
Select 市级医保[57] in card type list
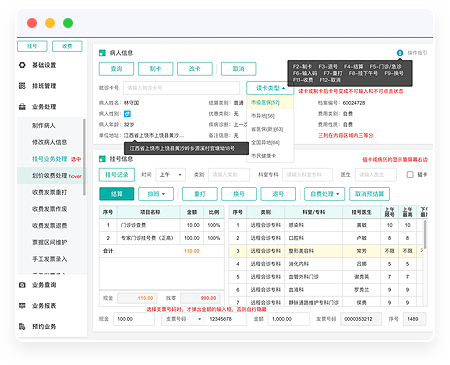coord(270,102)
